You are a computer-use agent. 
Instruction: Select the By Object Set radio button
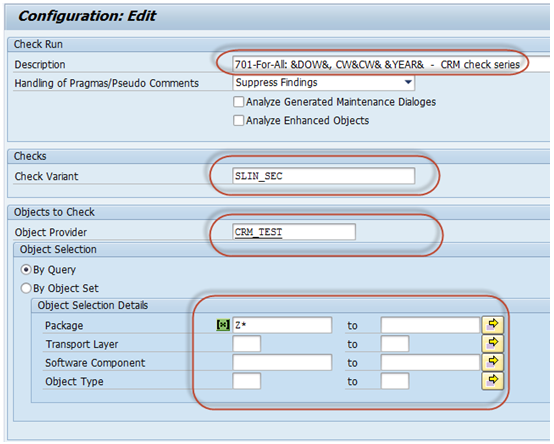[26, 288]
